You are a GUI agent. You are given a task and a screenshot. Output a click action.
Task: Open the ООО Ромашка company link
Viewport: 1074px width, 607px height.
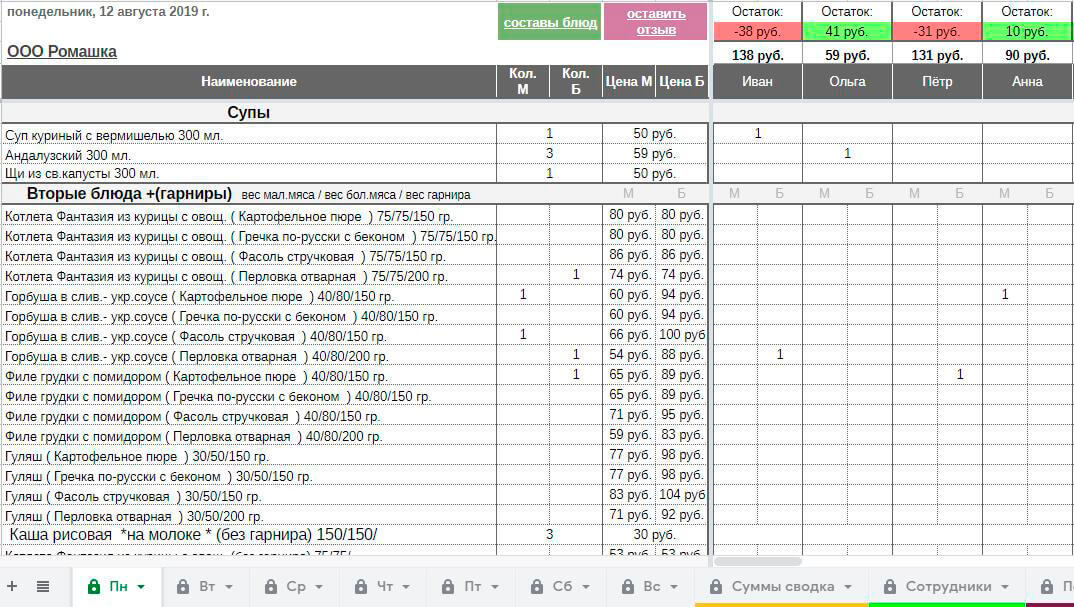(x=62, y=52)
